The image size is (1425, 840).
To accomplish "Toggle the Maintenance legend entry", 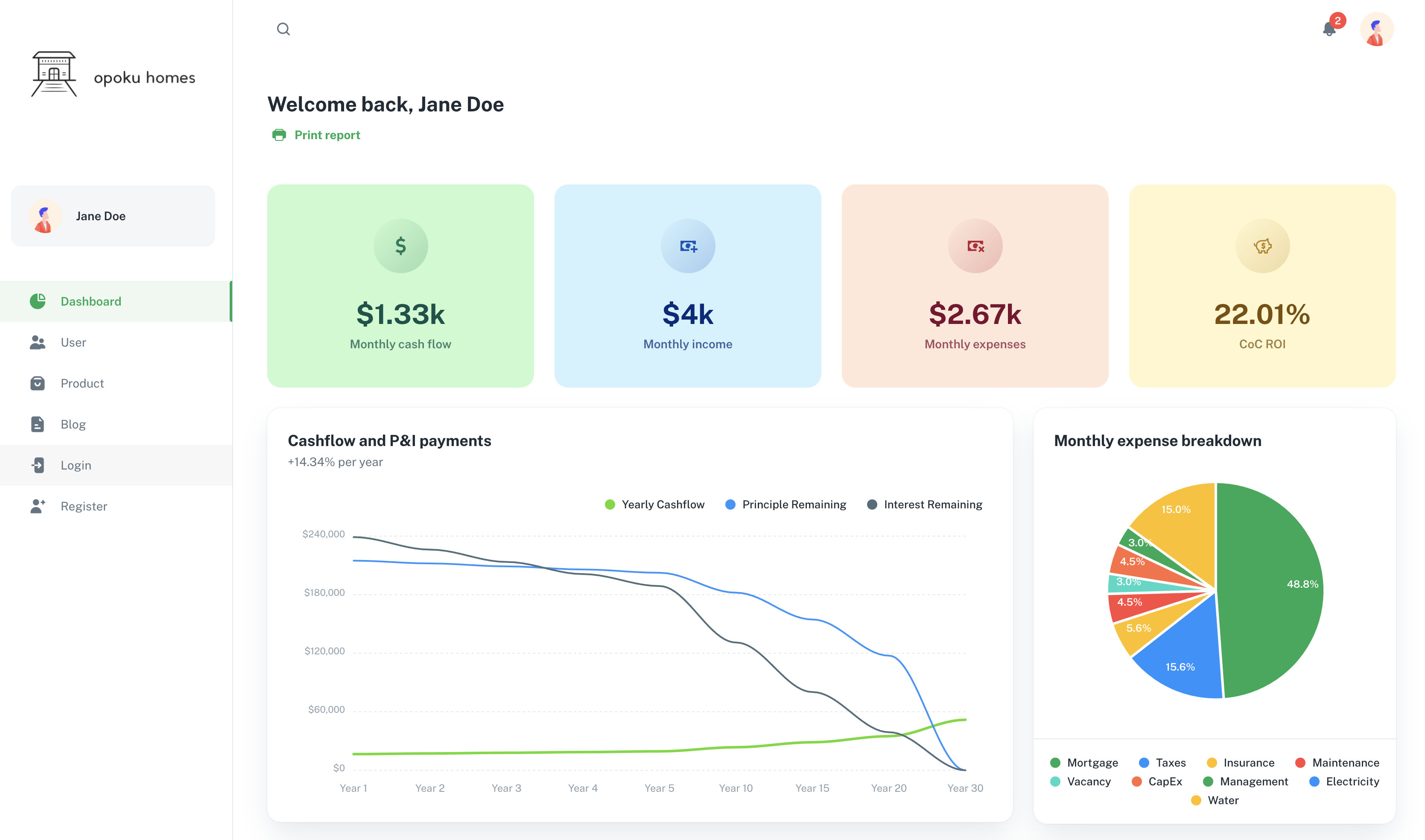I will click(1337, 762).
